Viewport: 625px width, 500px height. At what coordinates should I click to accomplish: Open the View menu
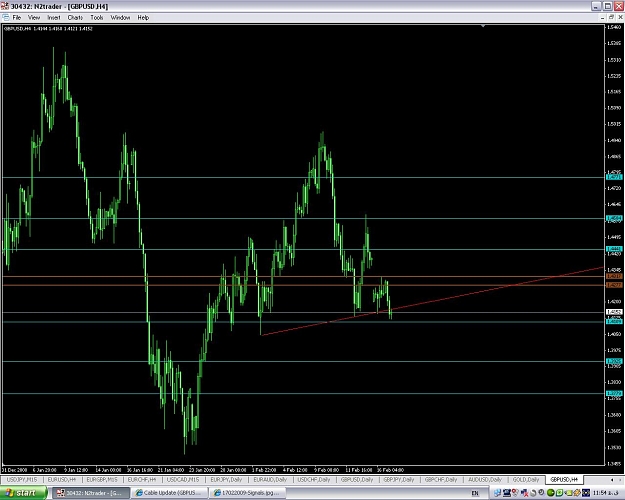tap(34, 18)
